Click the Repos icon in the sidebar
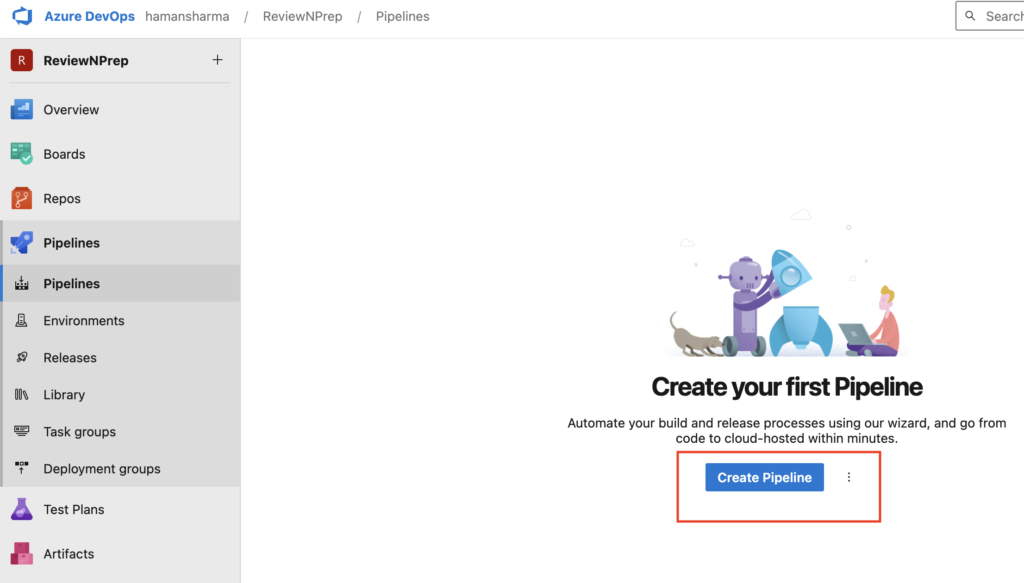 click(22, 198)
